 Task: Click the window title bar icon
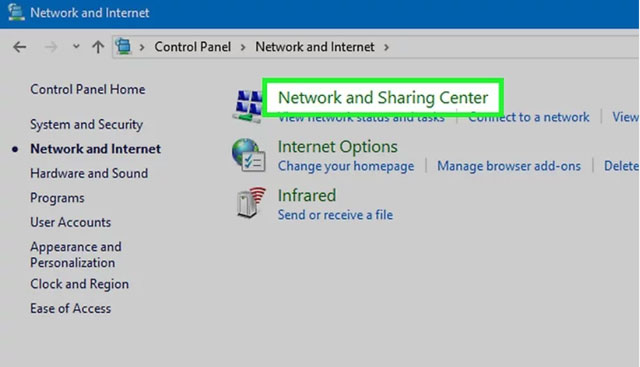point(16,12)
